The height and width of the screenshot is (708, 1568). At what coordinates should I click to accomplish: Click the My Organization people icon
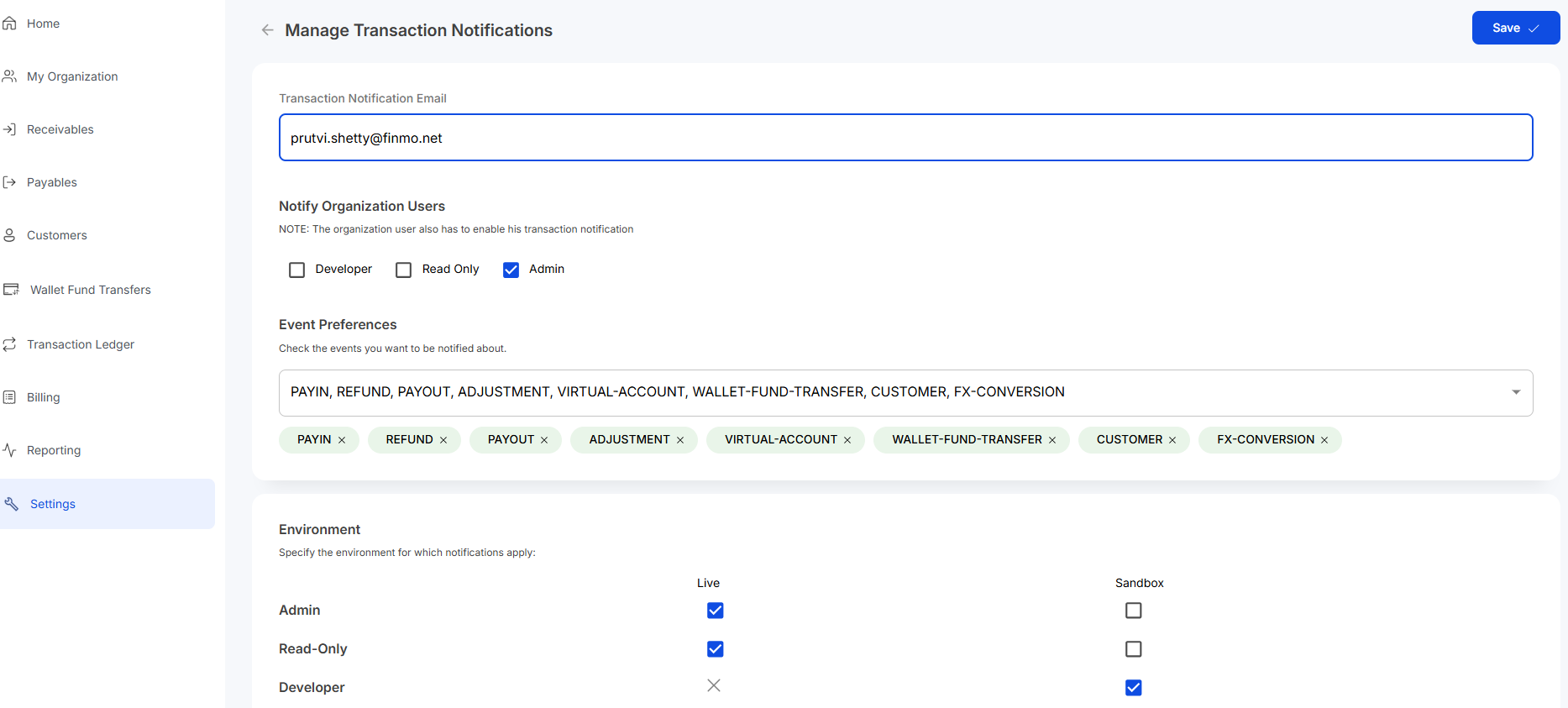point(10,76)
